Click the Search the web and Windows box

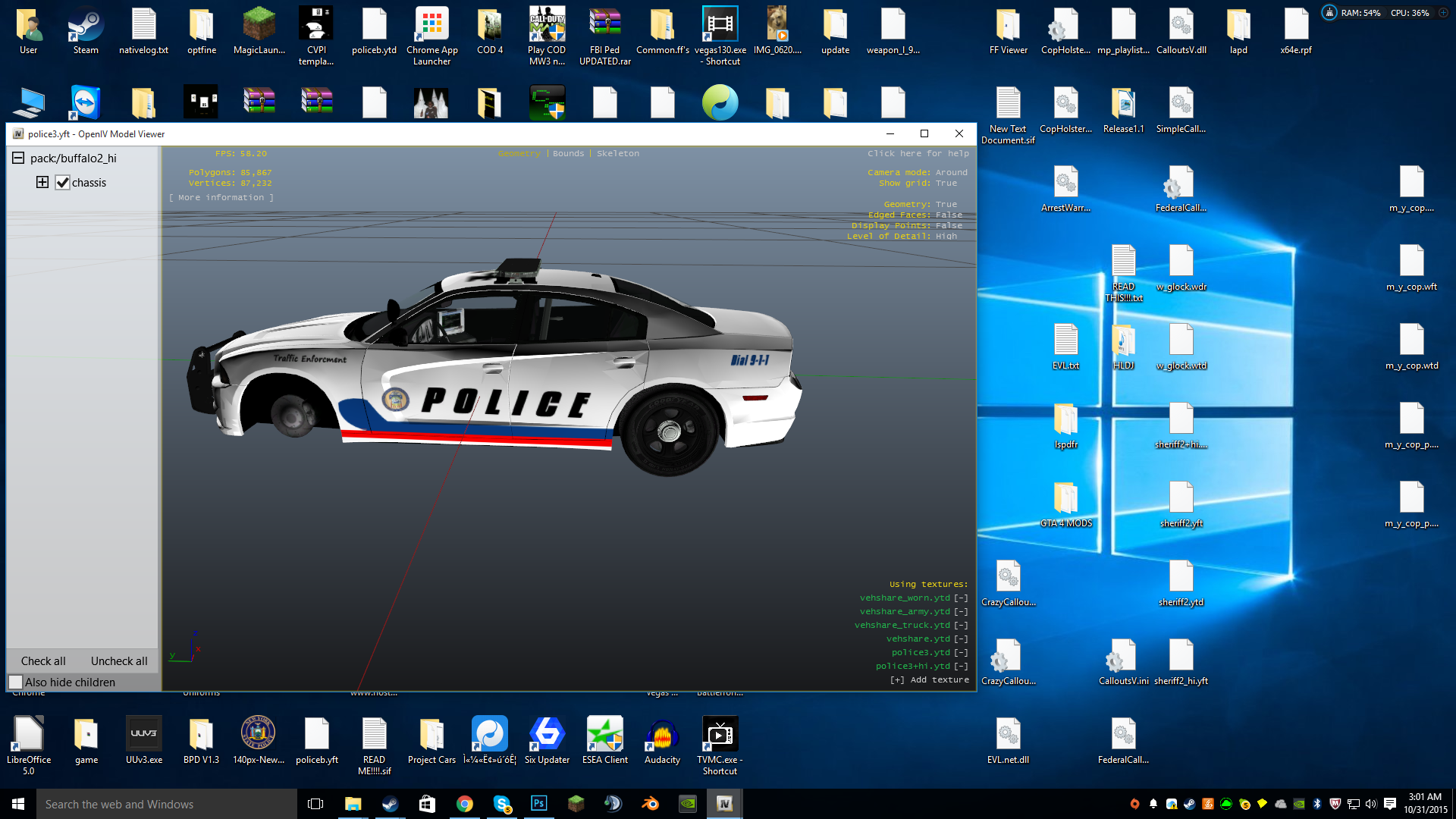[167, 804]
